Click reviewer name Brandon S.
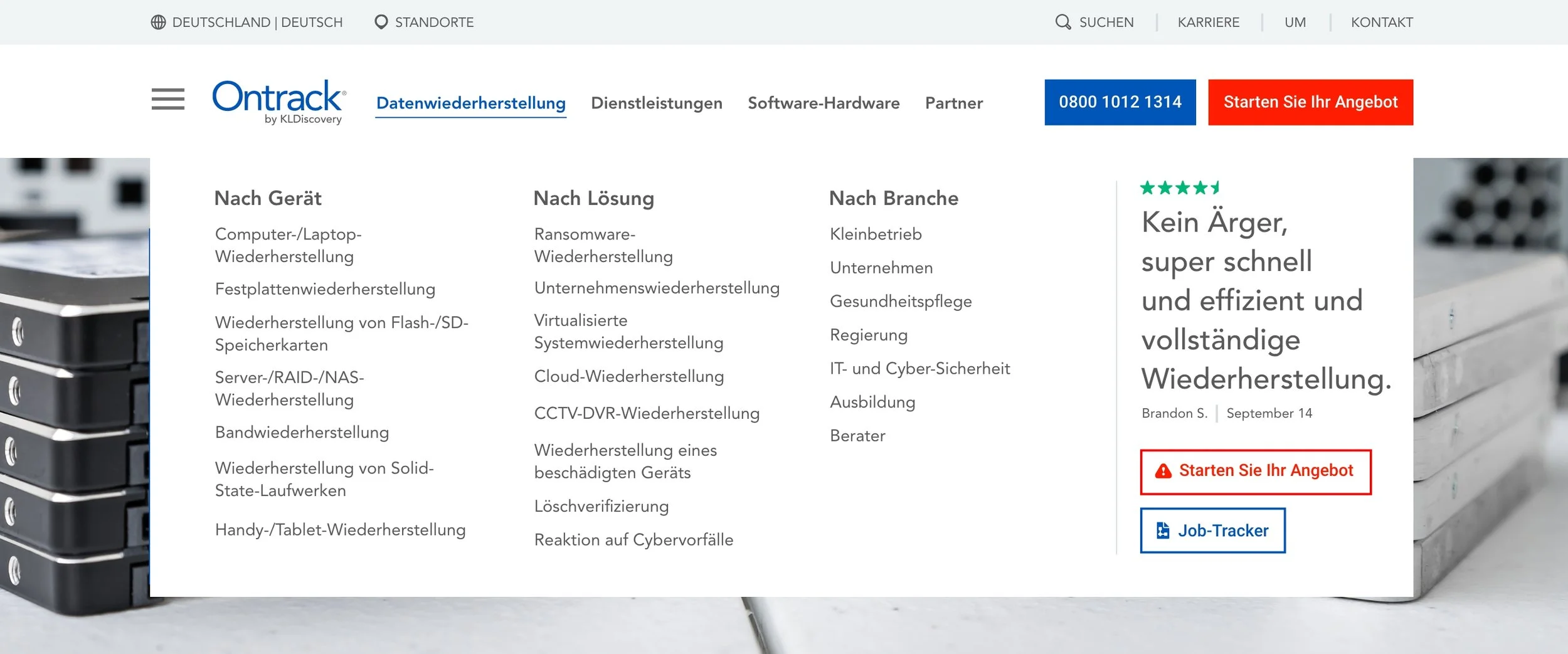The image size is (1568, 654). pos(1174,413)
